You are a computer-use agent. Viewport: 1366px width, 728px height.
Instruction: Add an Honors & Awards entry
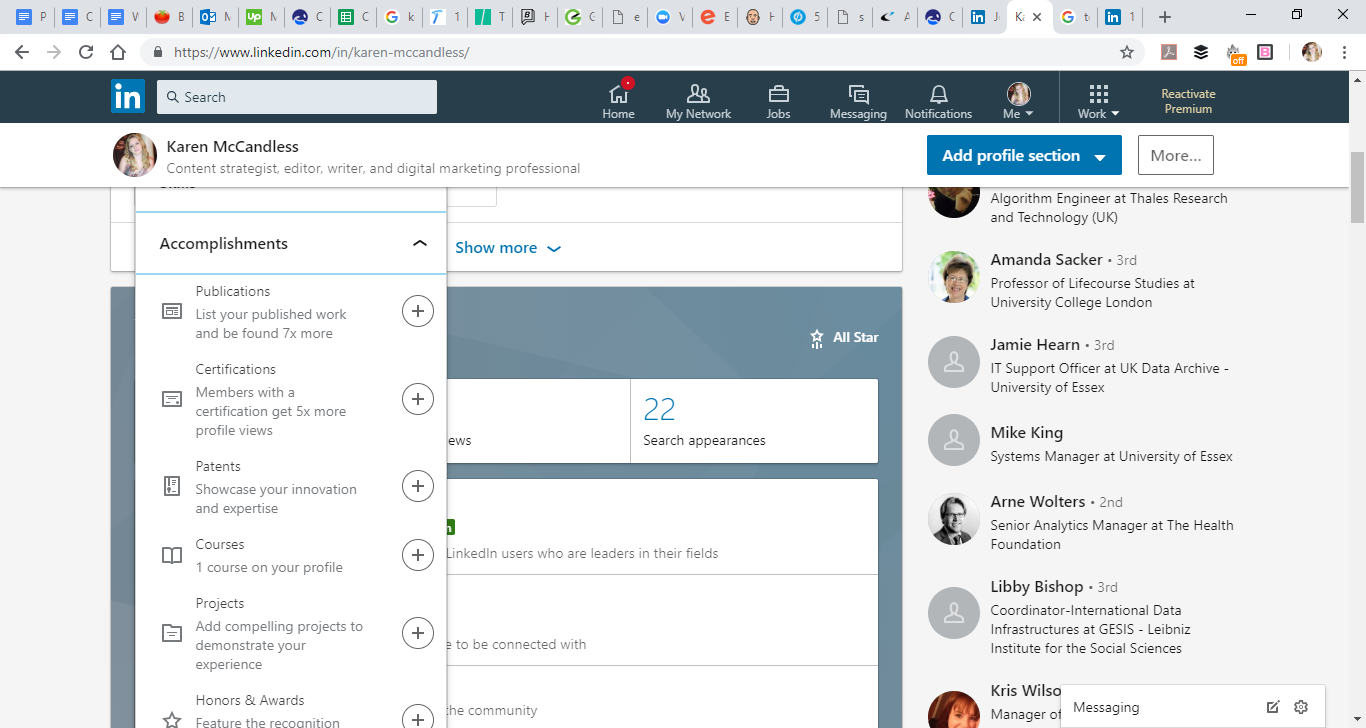click(x=418, y=717)
